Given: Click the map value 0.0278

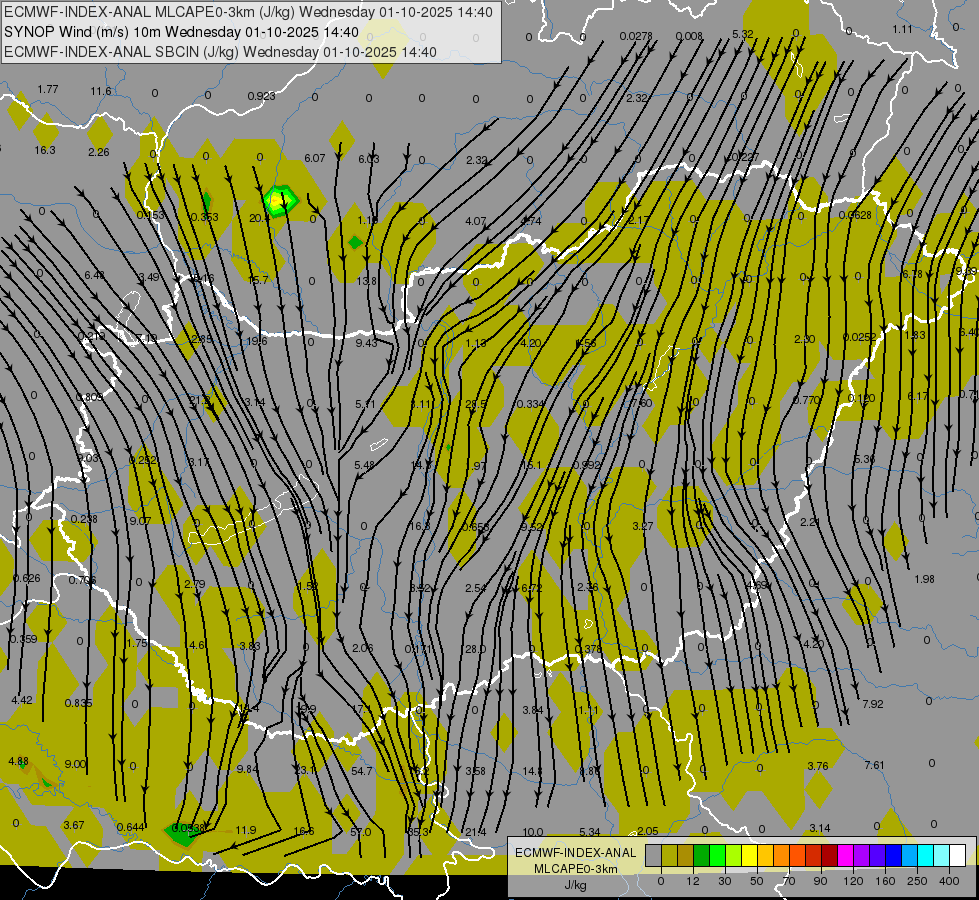Looking at the screenshot, I should tap(636, 36).
